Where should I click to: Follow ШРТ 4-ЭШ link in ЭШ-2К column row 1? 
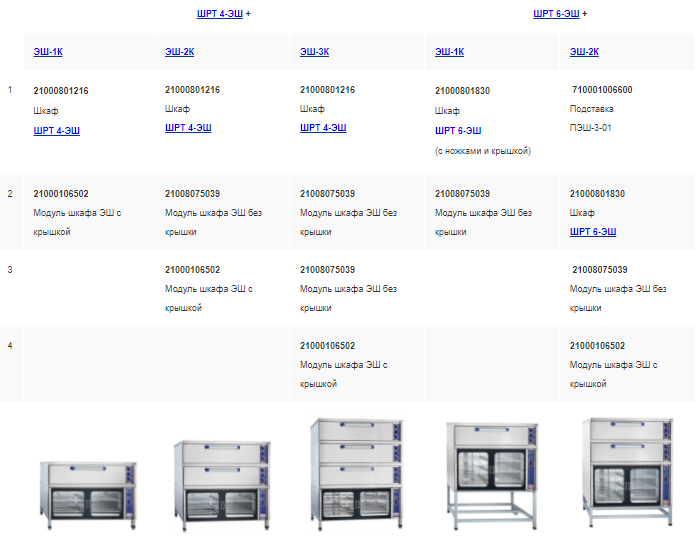click(x=188, y=128)
